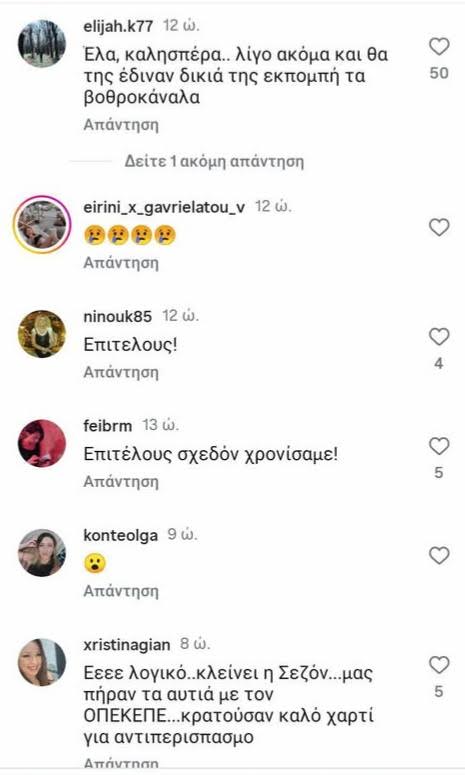Open the eirini_x_gavrielatou_v username link
This screenshot has width=465, height=775.
point(164,207)
